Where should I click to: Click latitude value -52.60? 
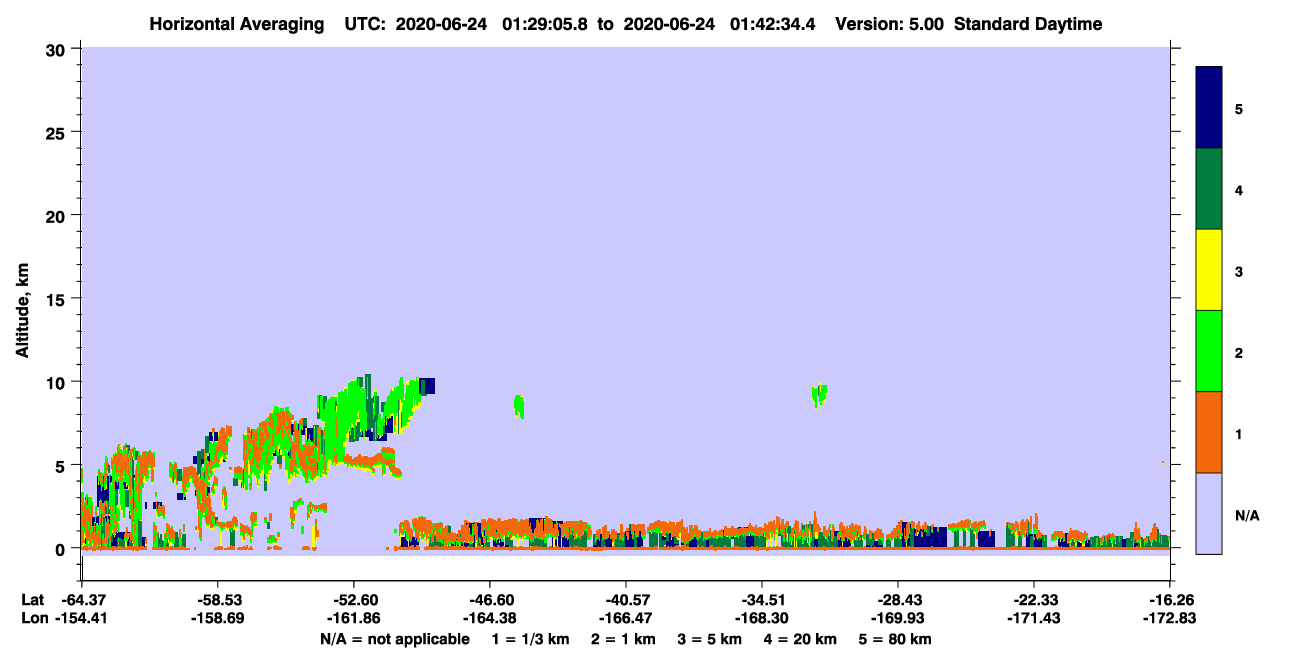[354, 599]
